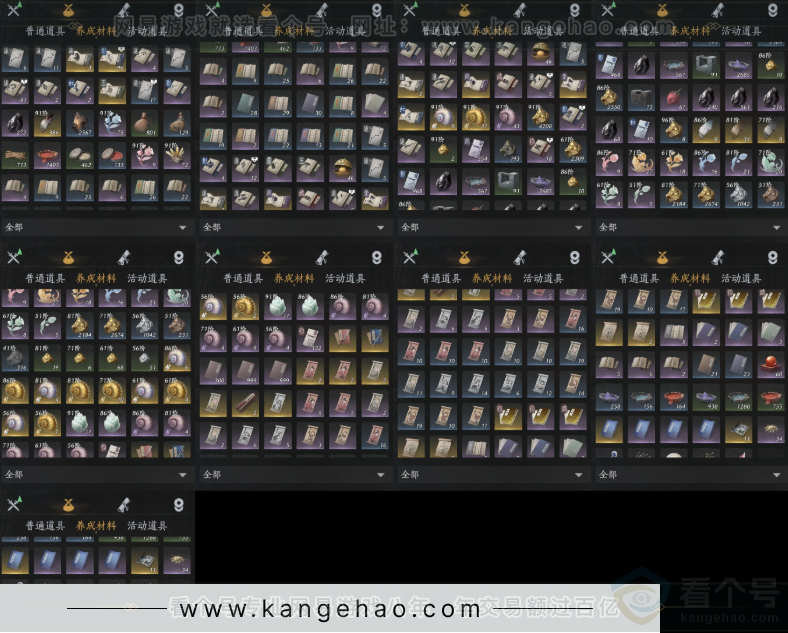
Task: Click gold pouch icon in top-left panel
Action: (x=69, y=11)
